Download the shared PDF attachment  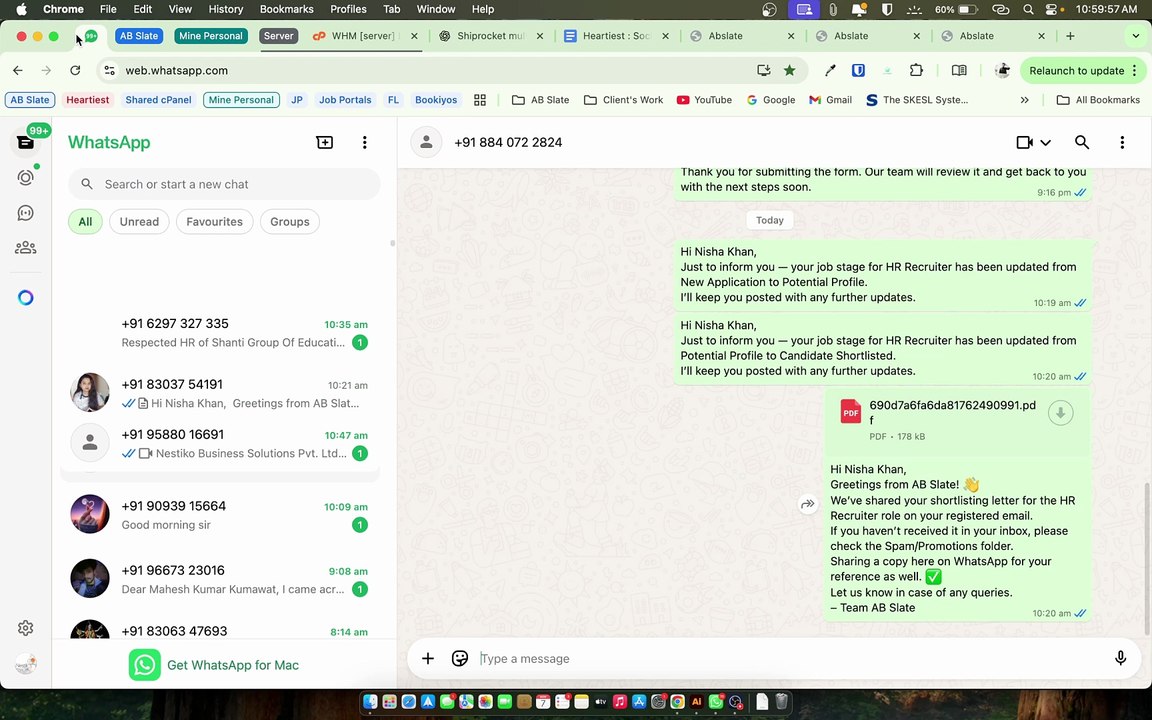(1060, 413)
